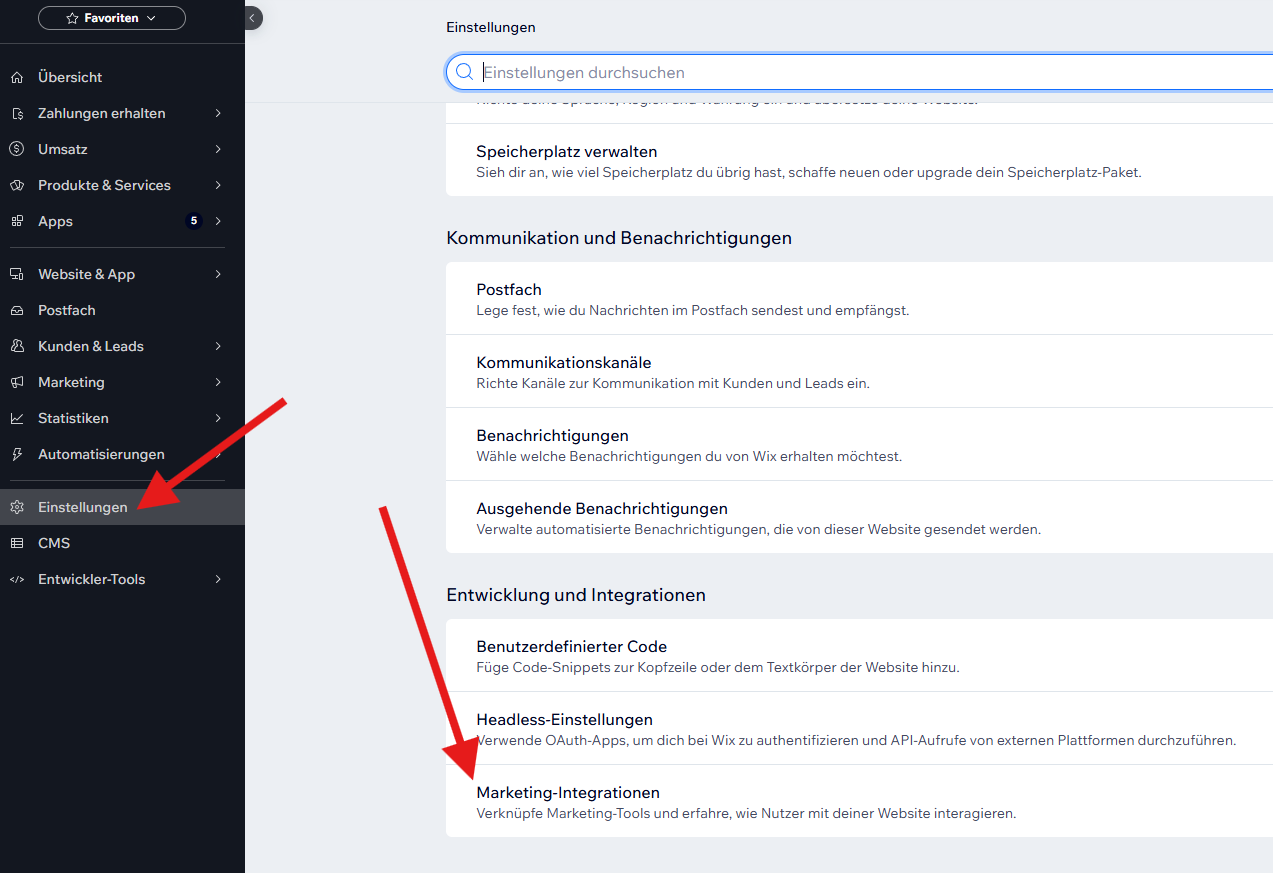
Task: Open Kunden & Leads menu item
Action: [x=91, y=346]
